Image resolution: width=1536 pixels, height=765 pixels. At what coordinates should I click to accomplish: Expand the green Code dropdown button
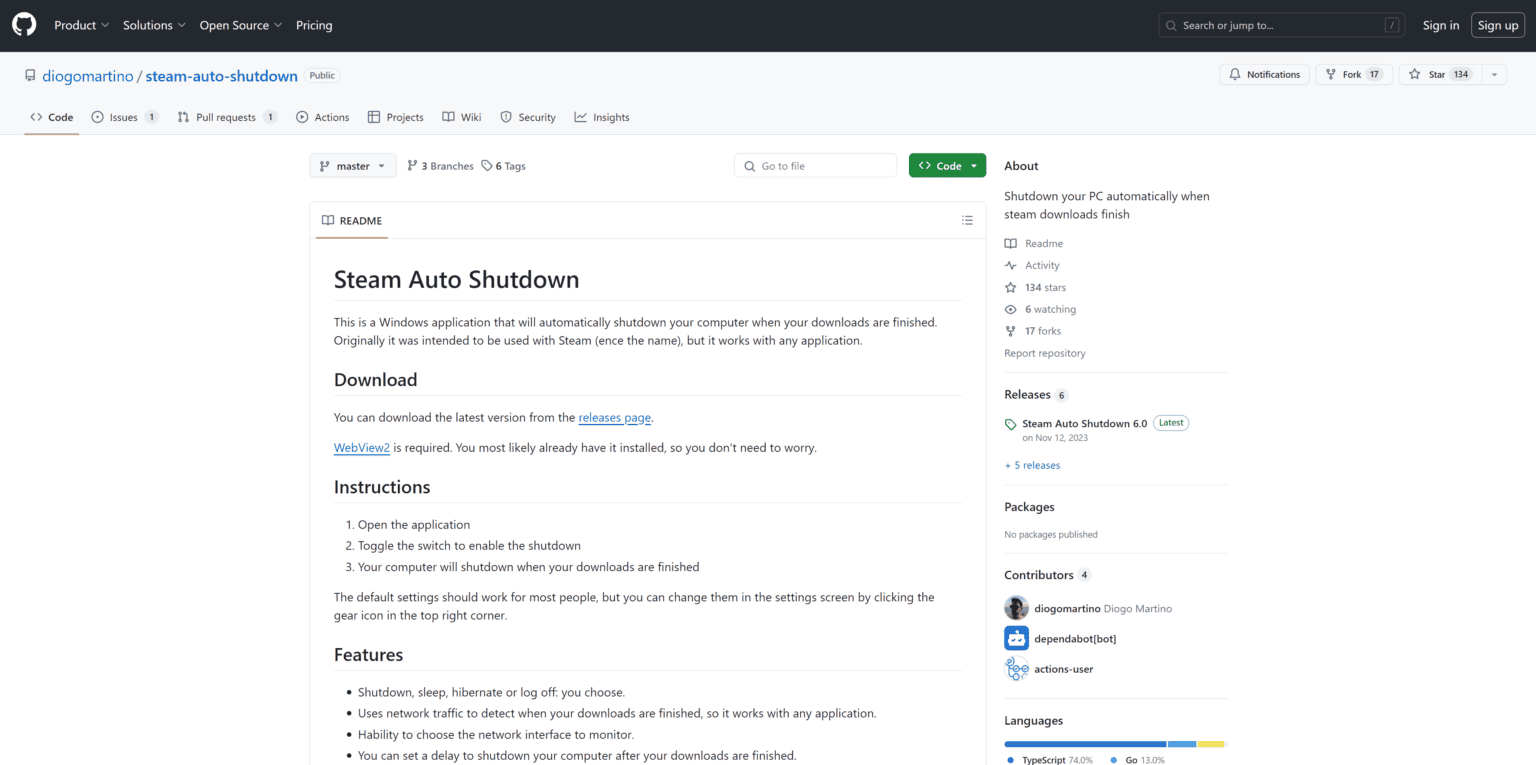947,166
